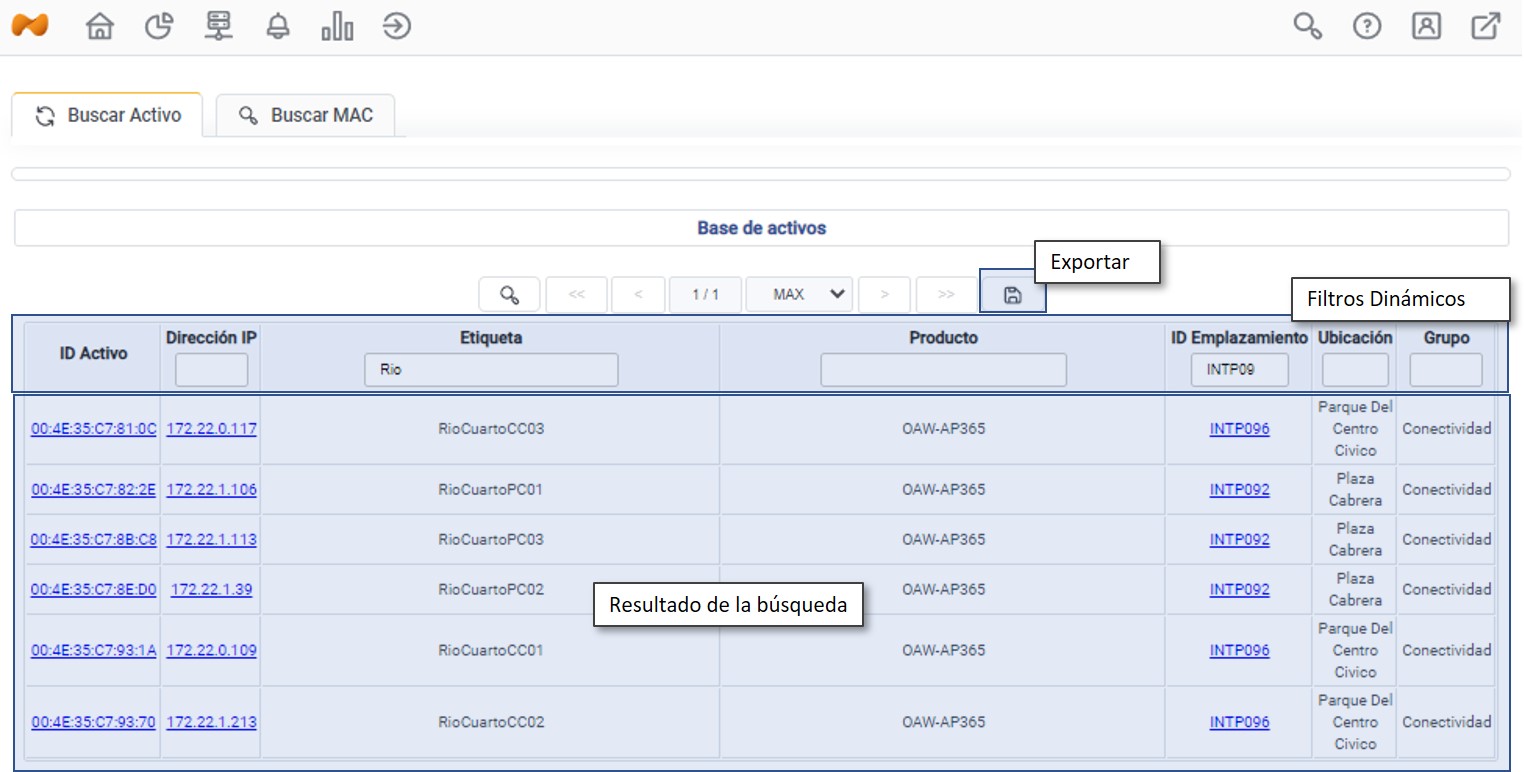1524x772 pixels.
Task: Click the Etiqueta filter field containing Rio
Action: pos(491,370)
